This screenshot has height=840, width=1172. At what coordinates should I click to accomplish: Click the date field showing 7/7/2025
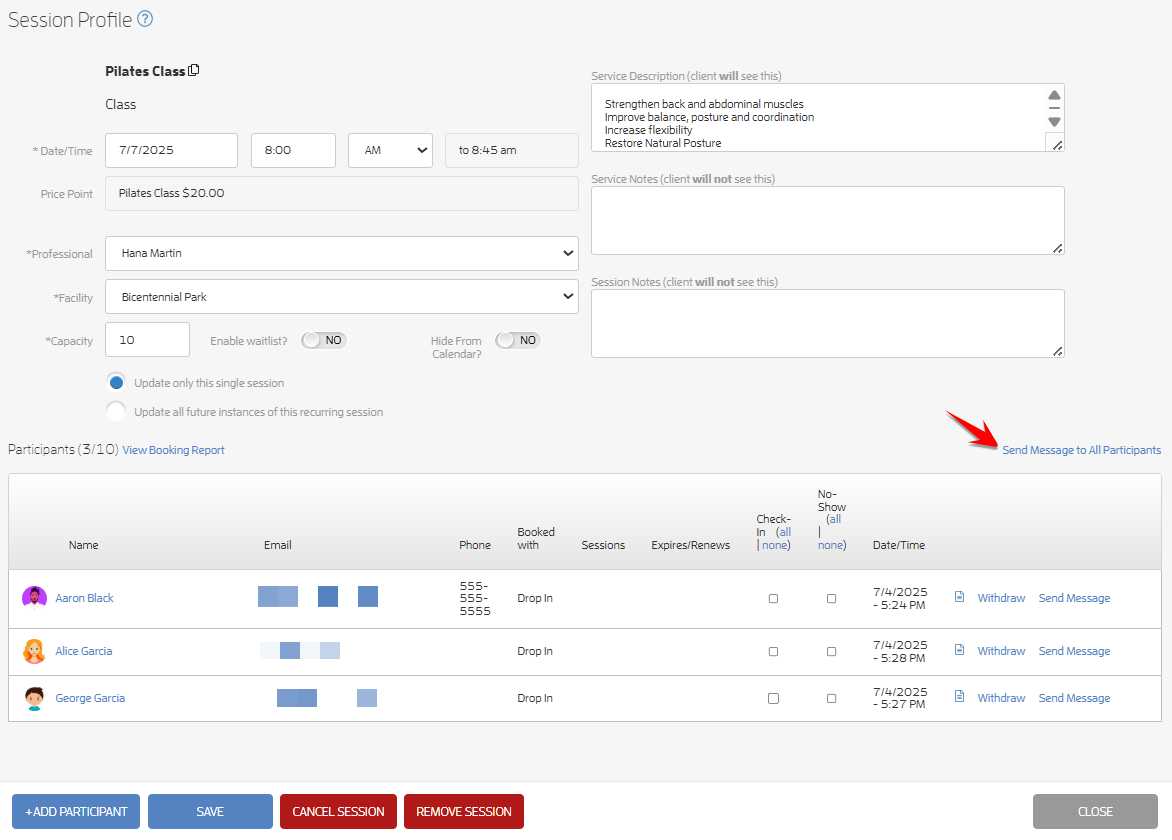pos(171,150)
